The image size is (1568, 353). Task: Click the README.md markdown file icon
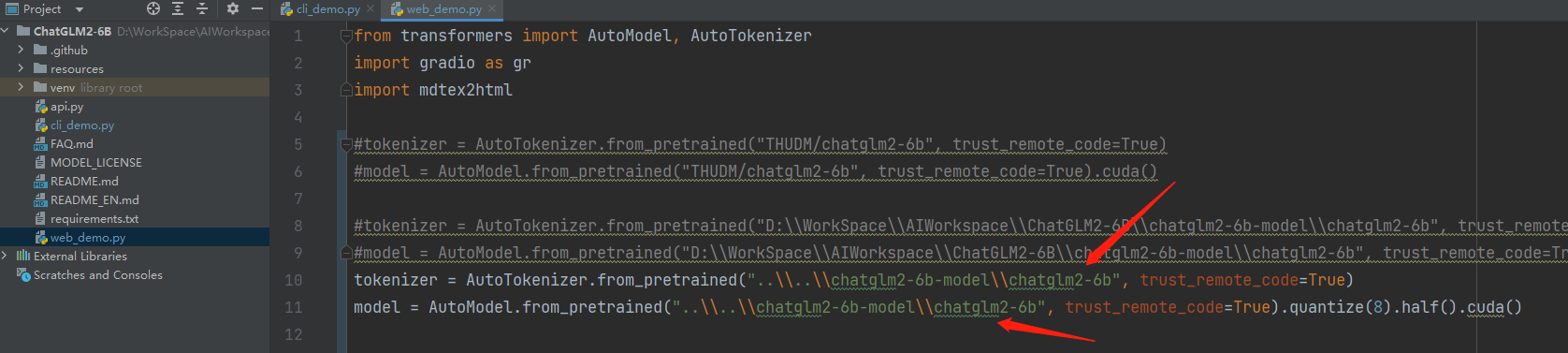point(40,181)
